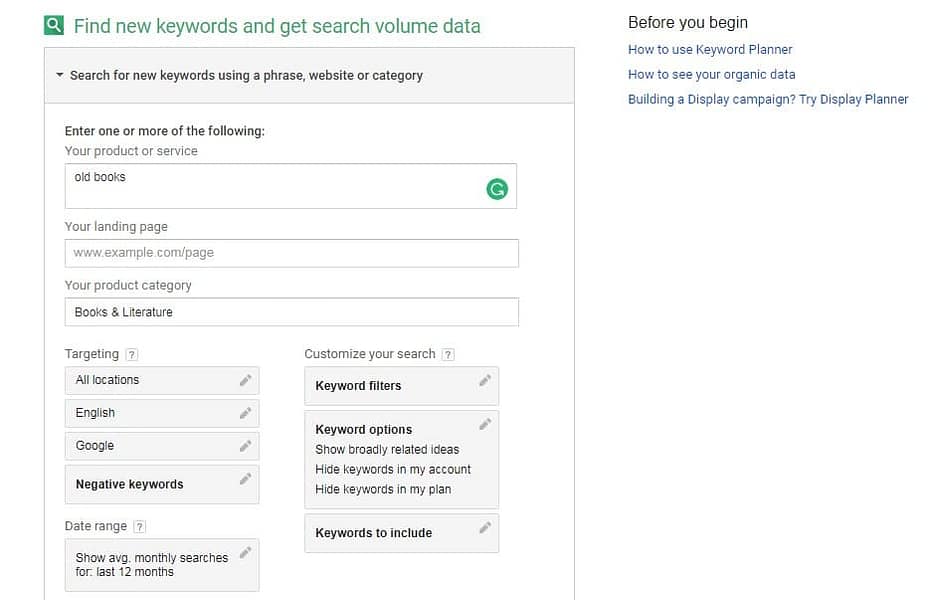Select the Books & Literature category field
Viewport: 930px width, 600px height.
coord(290,311)
